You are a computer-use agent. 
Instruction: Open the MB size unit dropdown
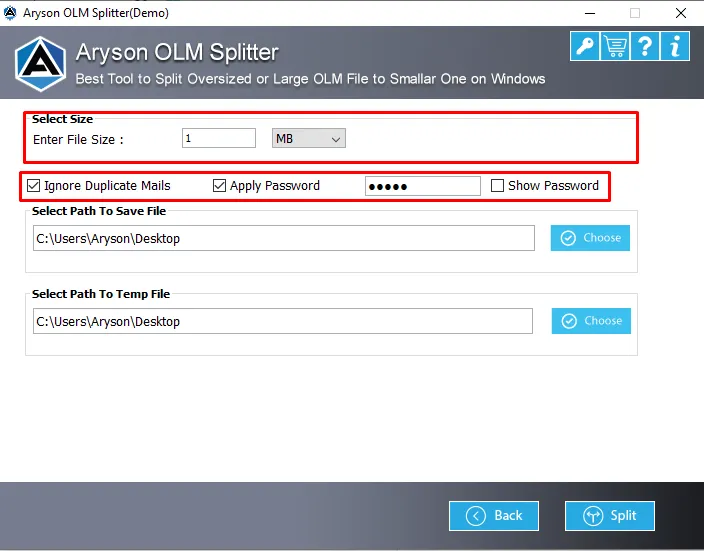click(x=308, y=138)
